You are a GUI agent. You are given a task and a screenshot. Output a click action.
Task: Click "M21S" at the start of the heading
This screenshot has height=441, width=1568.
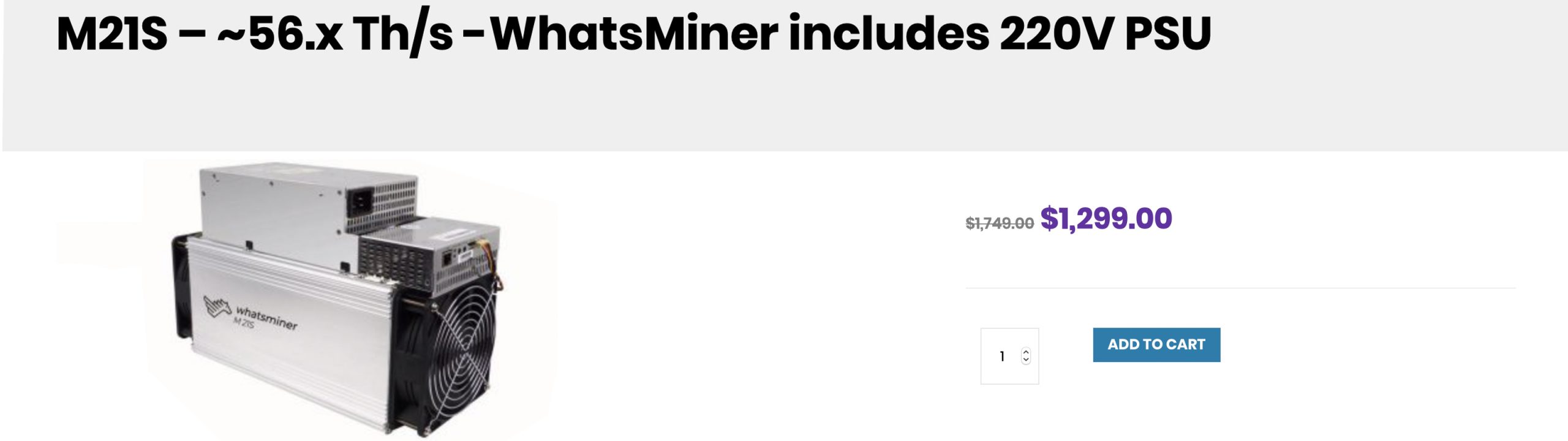click(111, 34)
